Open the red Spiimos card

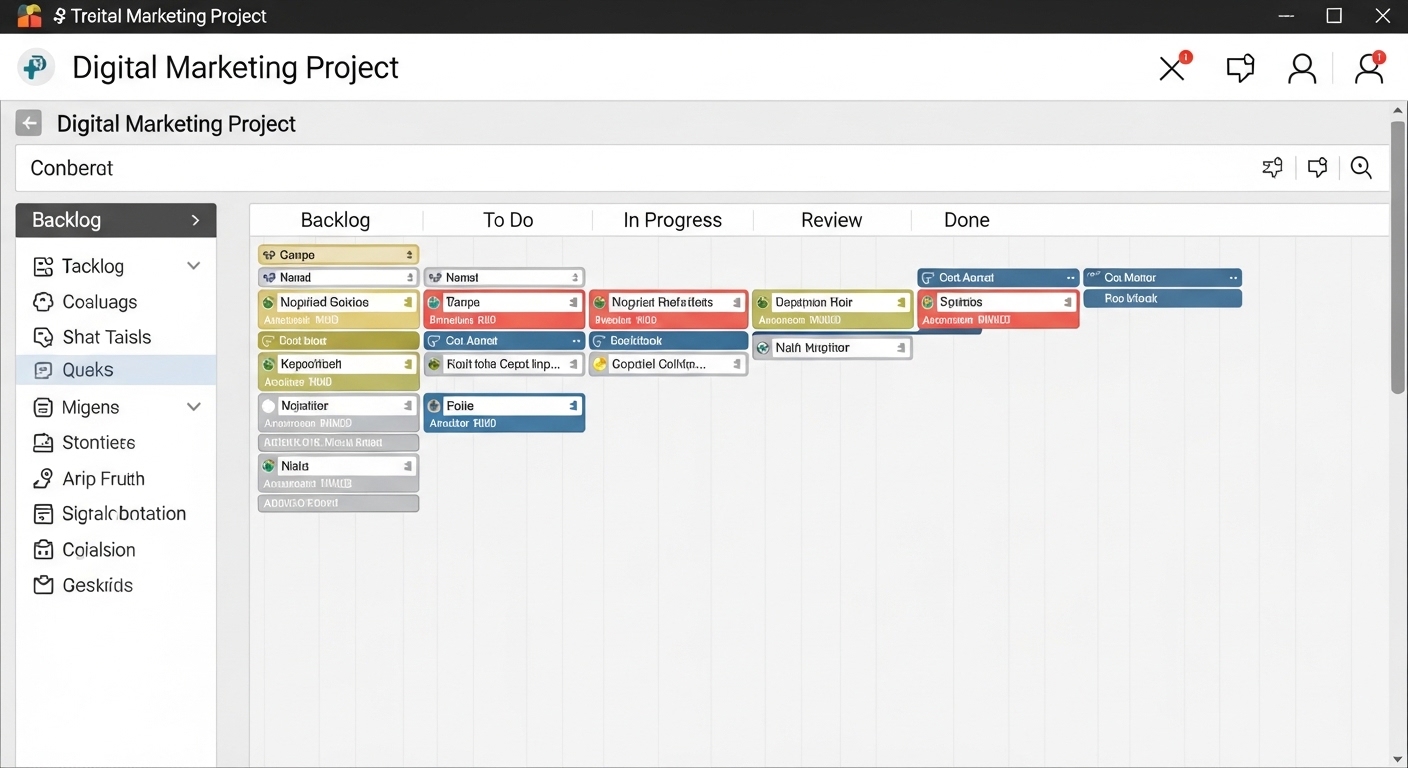coord(998,310)
